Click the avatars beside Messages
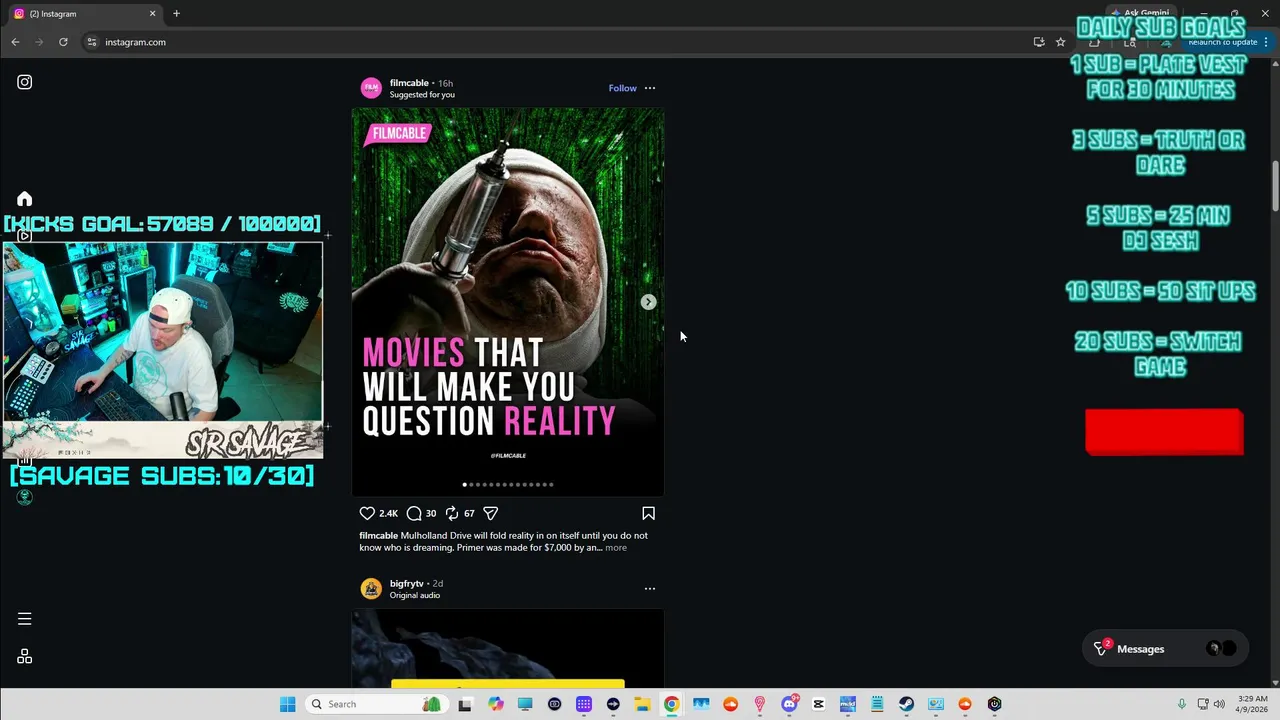Screen dimensions: 1280x720 (1222, 649)
